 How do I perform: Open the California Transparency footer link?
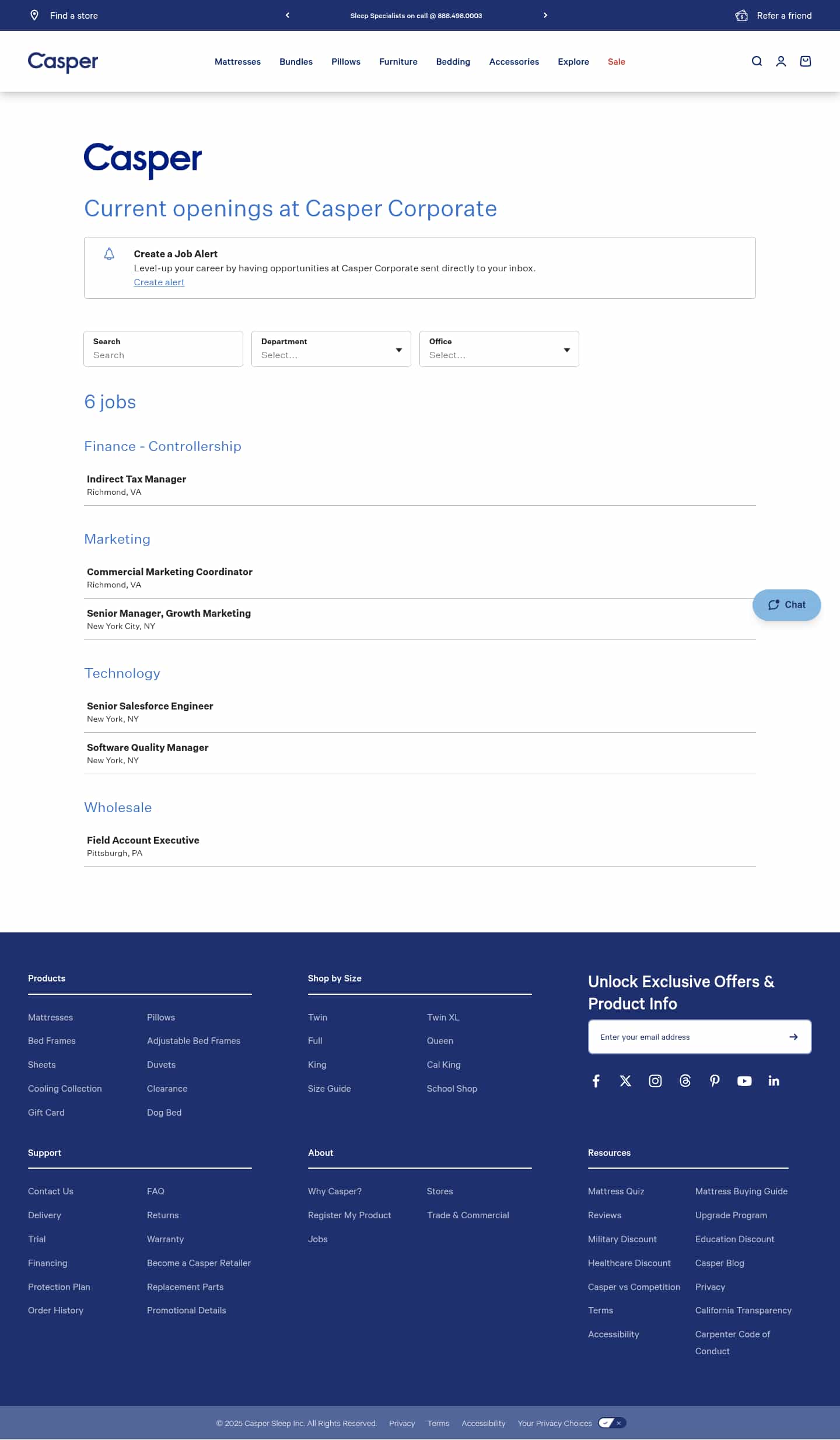[743, 1310]
